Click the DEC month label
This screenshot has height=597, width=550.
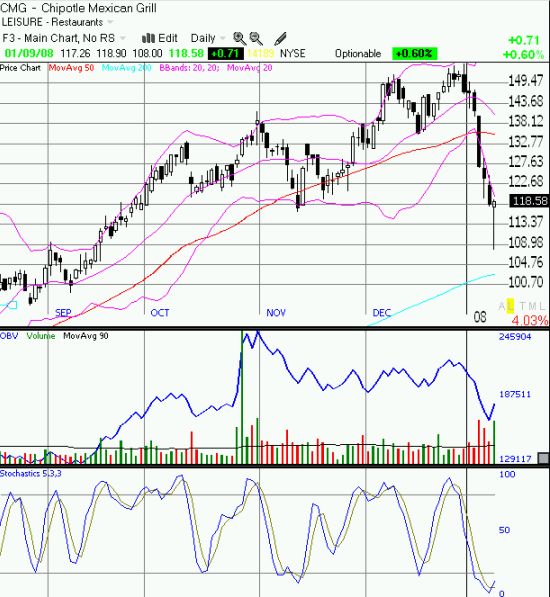coord(381,313)
